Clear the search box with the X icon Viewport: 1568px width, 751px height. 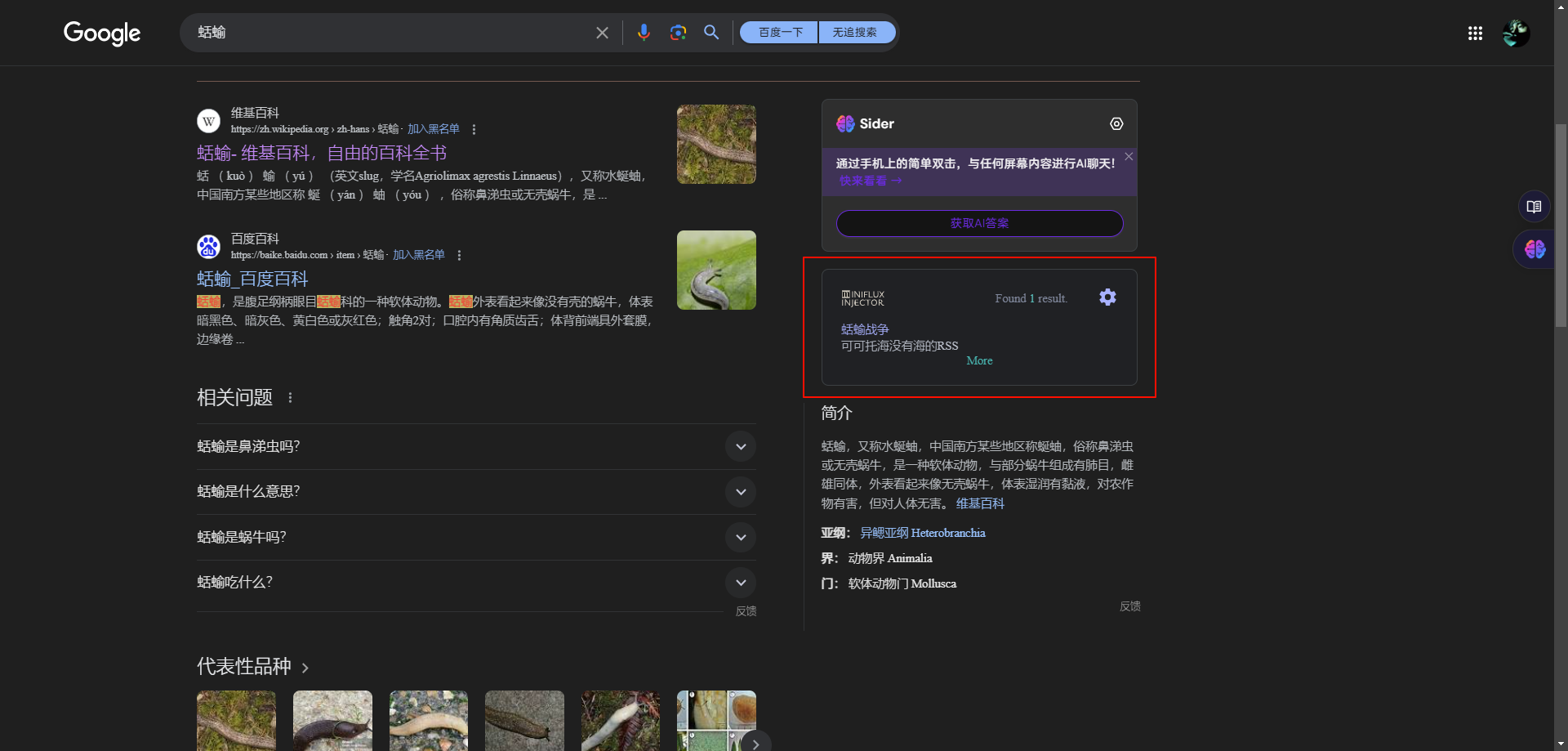(x=602, y=33)
